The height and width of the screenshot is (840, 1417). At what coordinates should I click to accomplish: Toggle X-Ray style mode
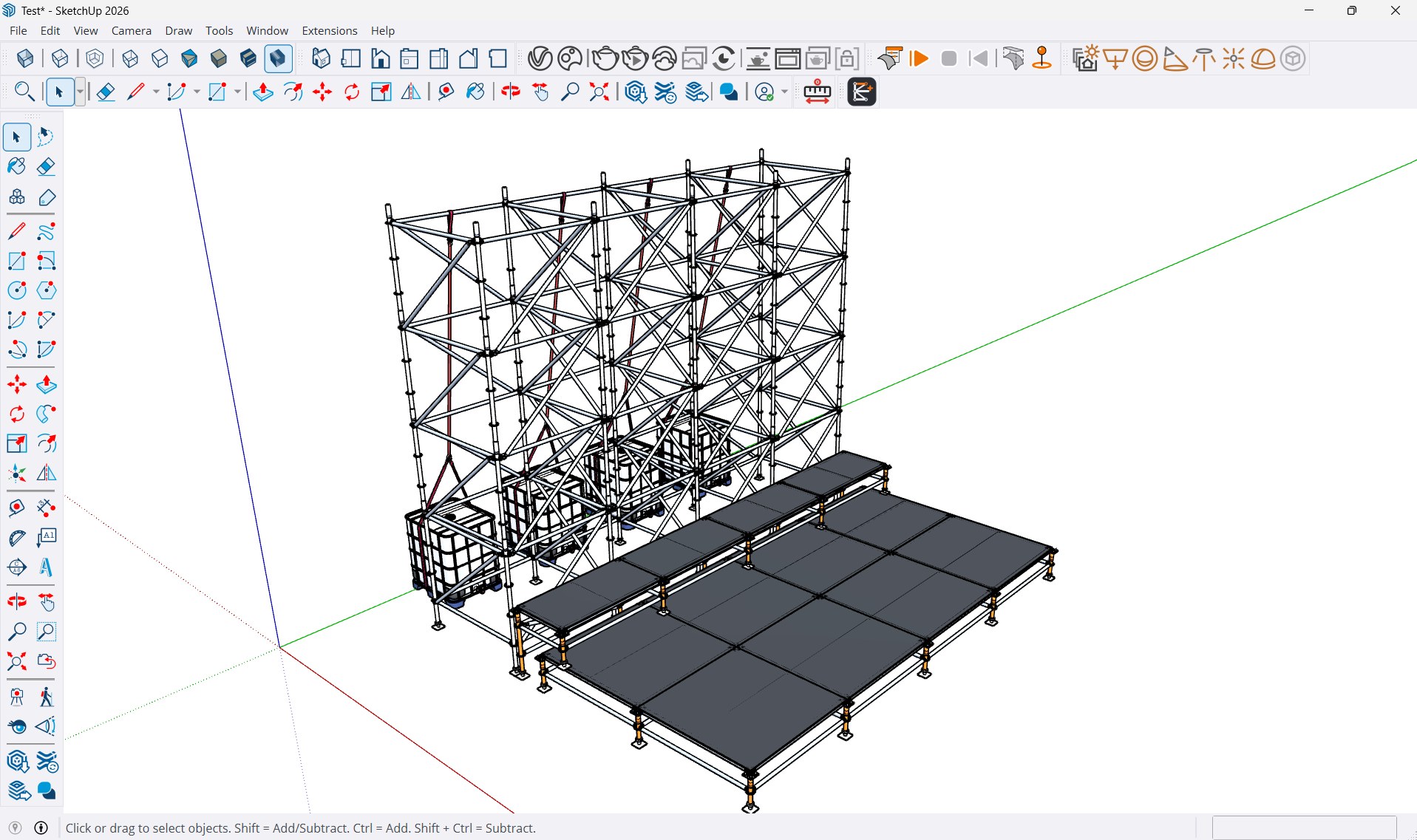click(x=25, y=58)
